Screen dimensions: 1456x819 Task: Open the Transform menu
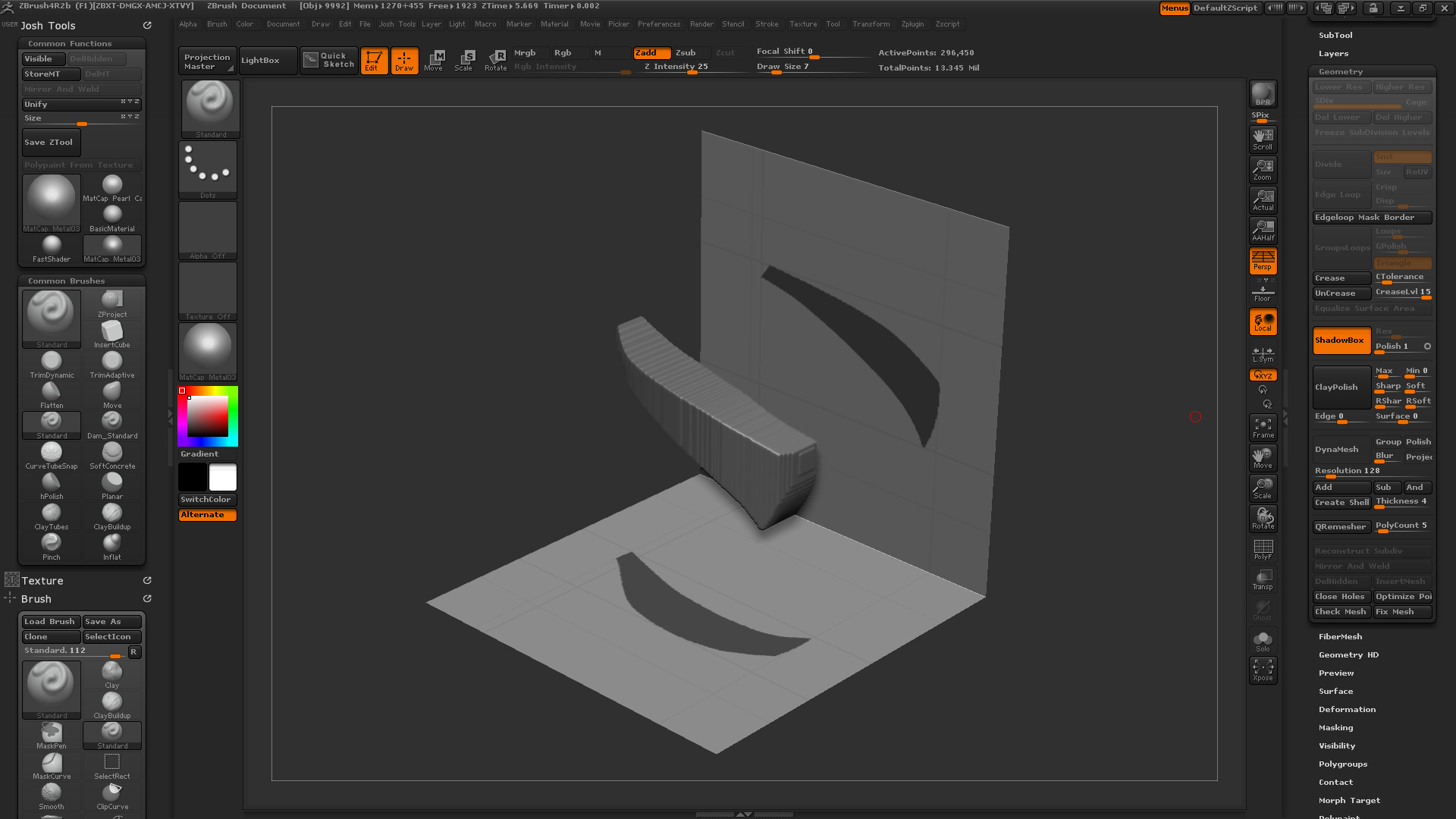click(x=871, y=24)
